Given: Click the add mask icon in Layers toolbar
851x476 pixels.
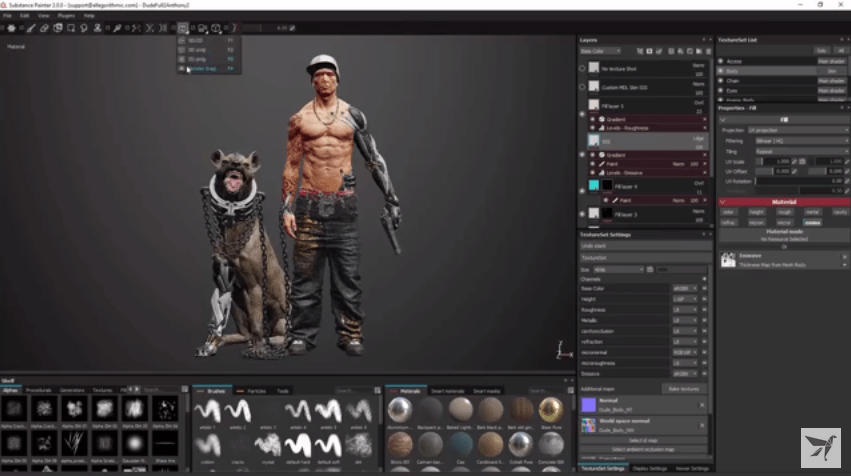Looking at the screenshot, I should pos(649,51).
